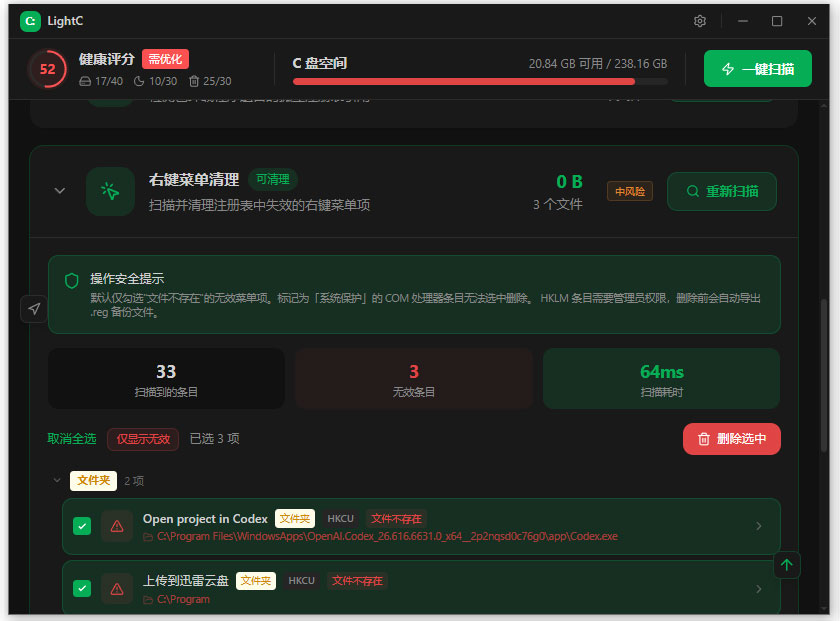The width and height of the screenshot is (840, 621).
Task: Click the 健康评分 label
Action: click(x=107, y=59)
